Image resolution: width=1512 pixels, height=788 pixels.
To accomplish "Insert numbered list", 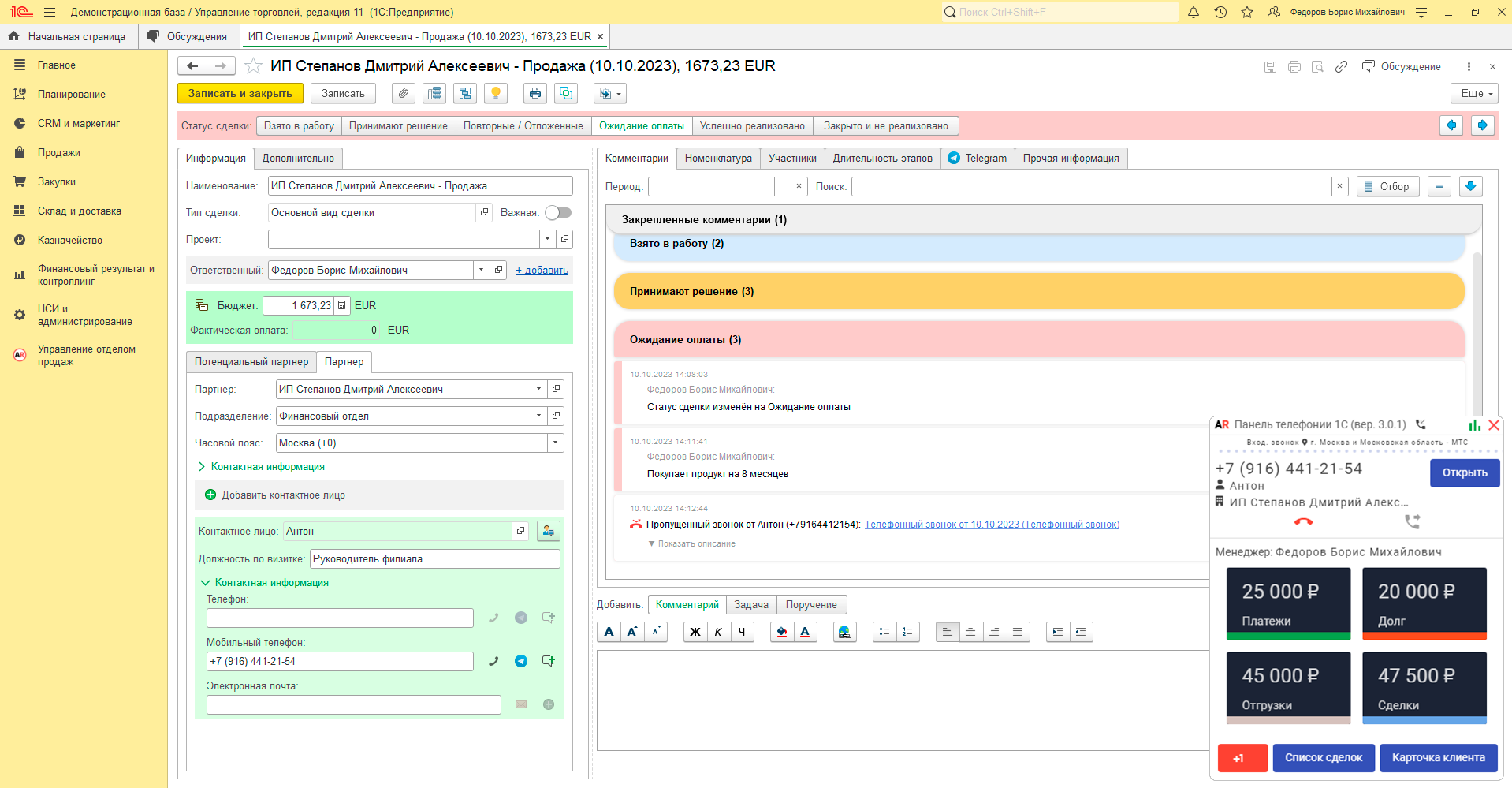I will tap(908, 632).
